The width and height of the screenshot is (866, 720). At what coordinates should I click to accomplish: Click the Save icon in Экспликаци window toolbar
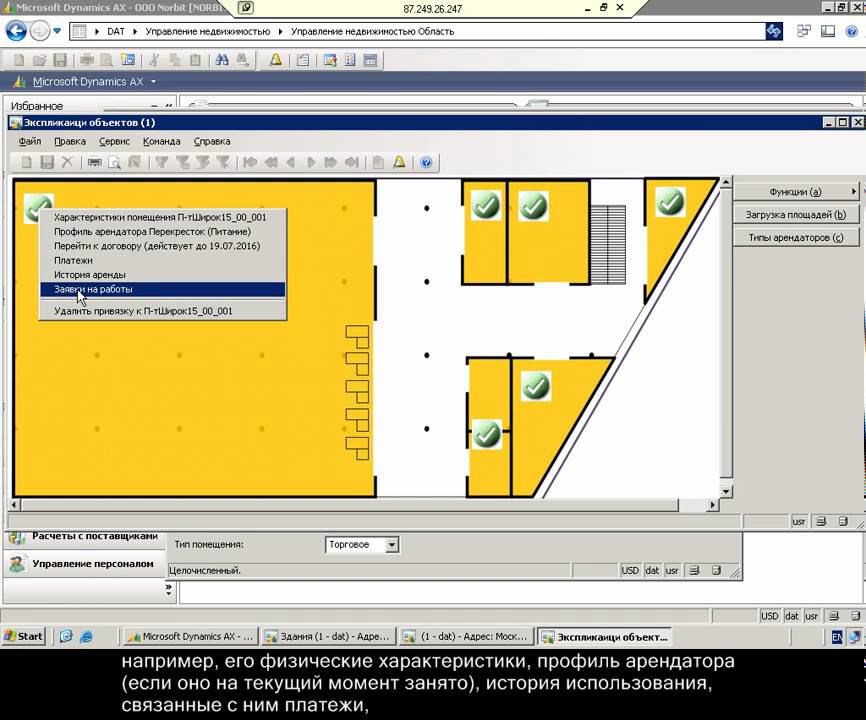click(47, 162)
